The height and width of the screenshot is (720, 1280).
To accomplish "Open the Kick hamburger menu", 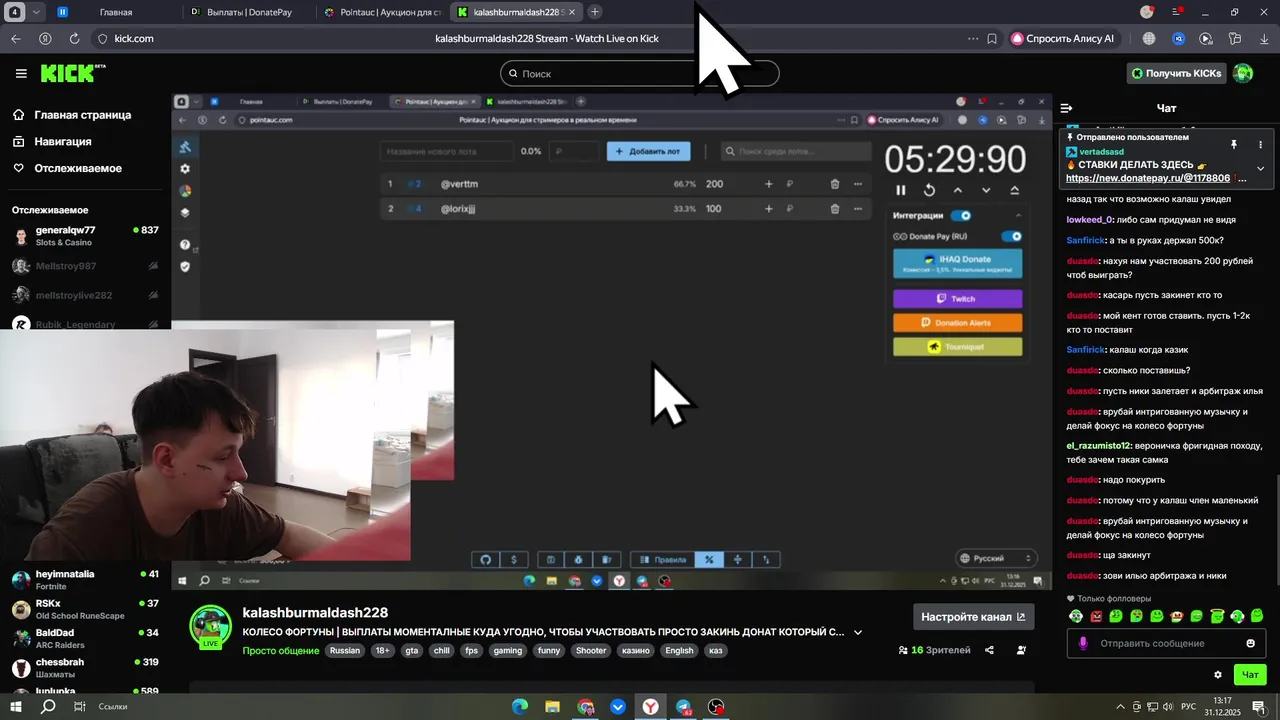I will [21, 73].
